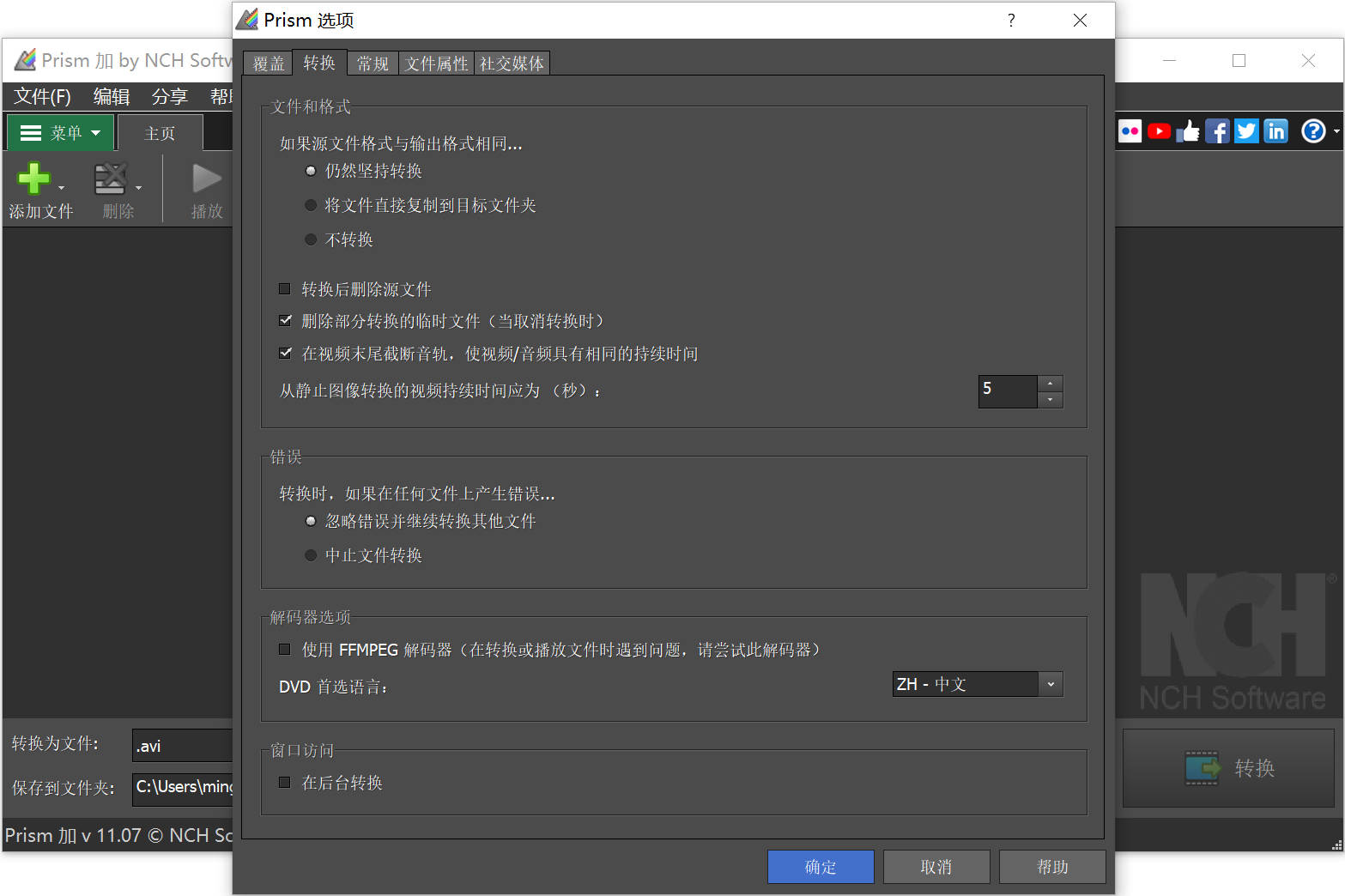1345x896 pixels.
Task: Click the Prism logo icon in the dialog title bar
Action: coord(247,20)
